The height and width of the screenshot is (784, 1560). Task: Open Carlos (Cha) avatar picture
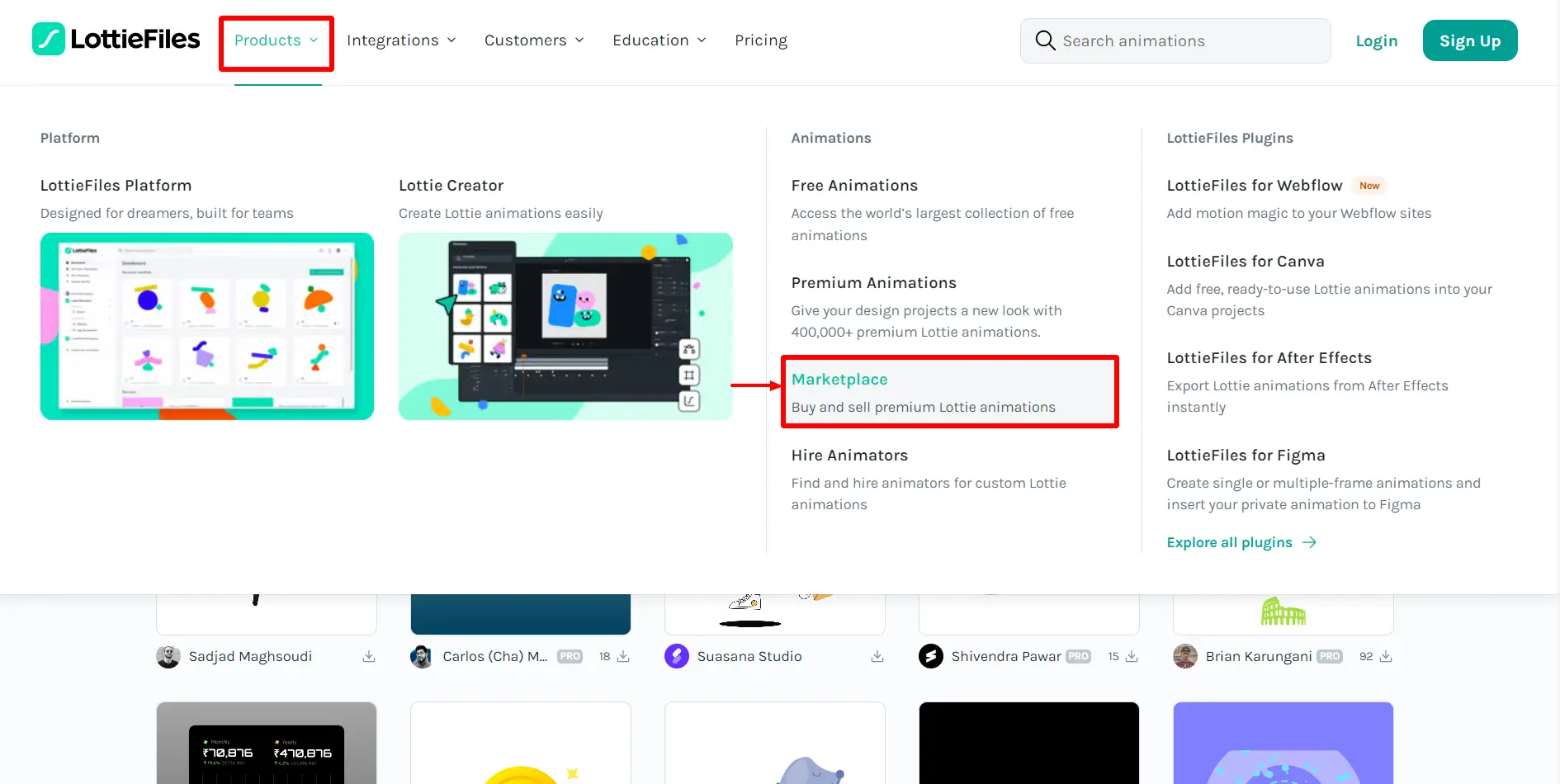click(x=422, y=656)
